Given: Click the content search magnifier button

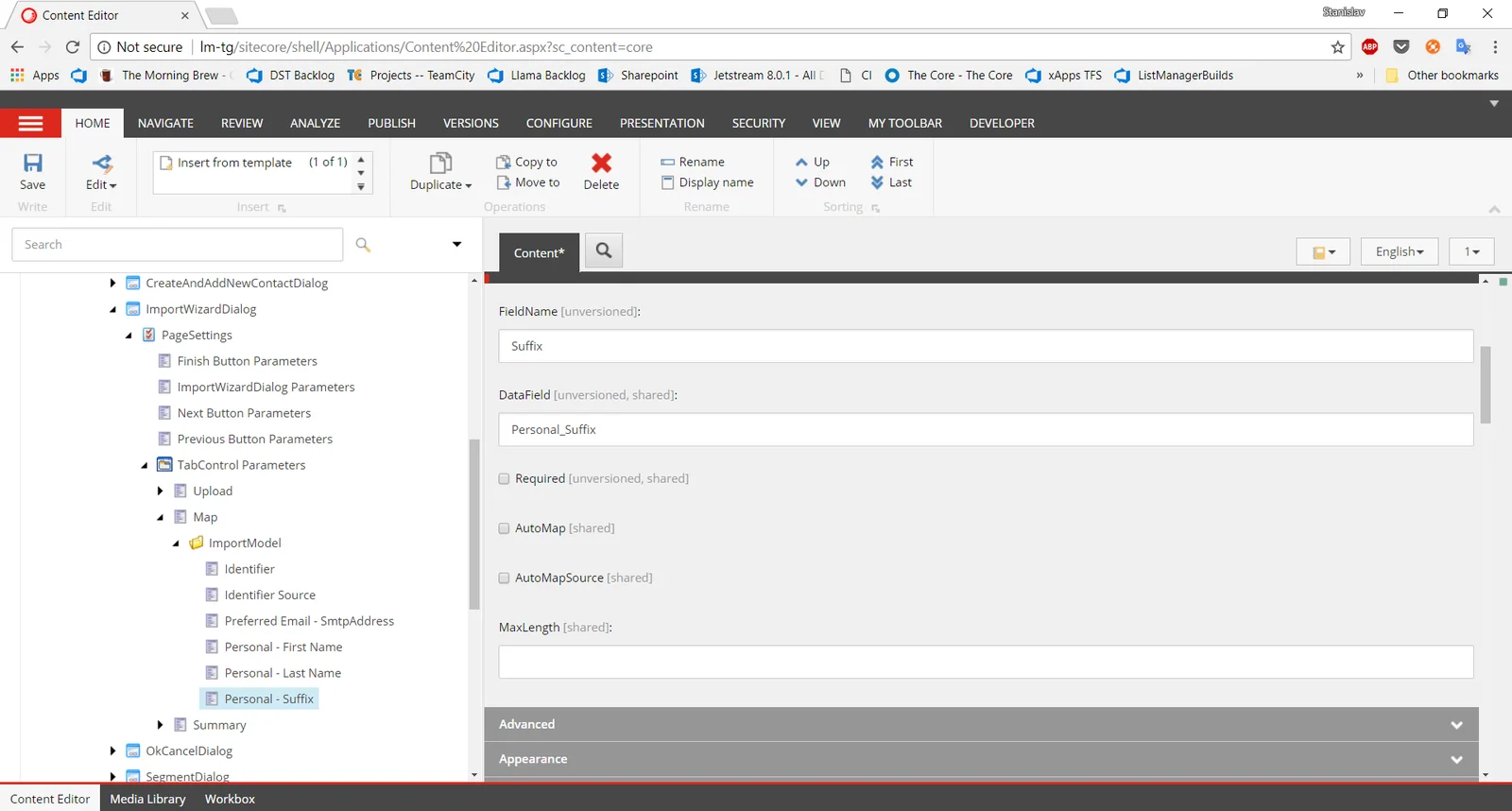Looking at the screenshot, I should coord(604,250).
